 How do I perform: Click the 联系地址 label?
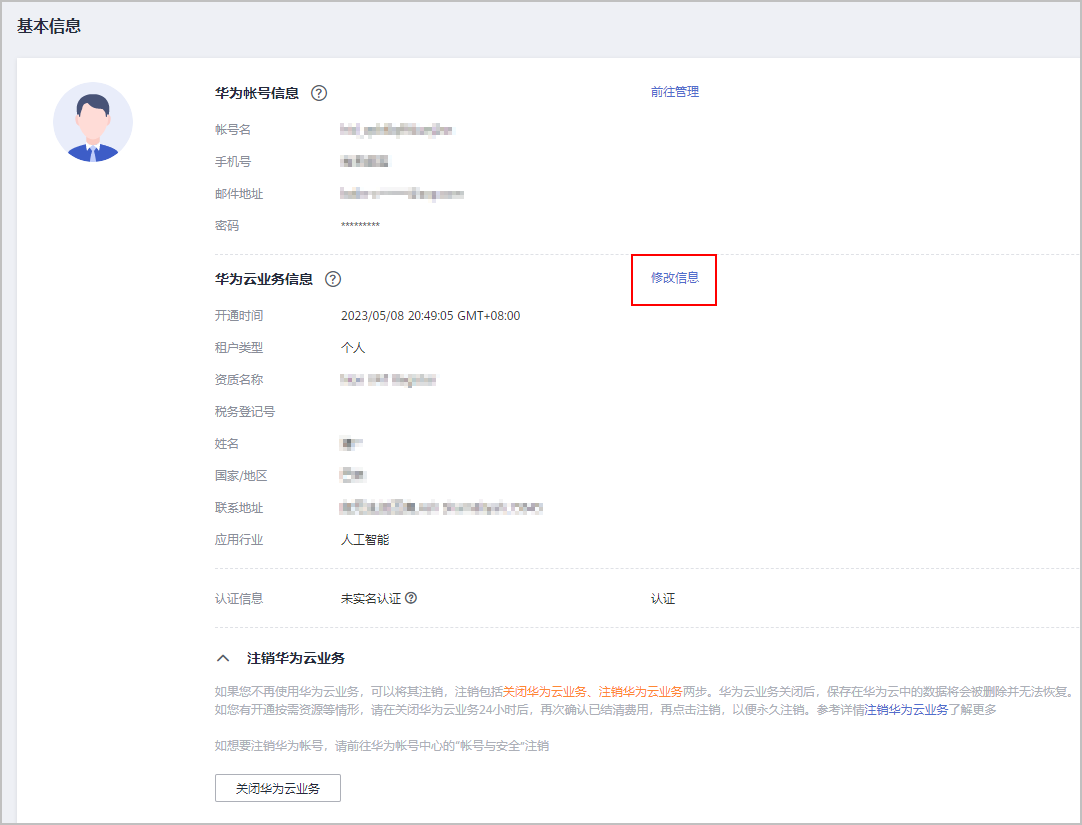click(x=239, y=508)
